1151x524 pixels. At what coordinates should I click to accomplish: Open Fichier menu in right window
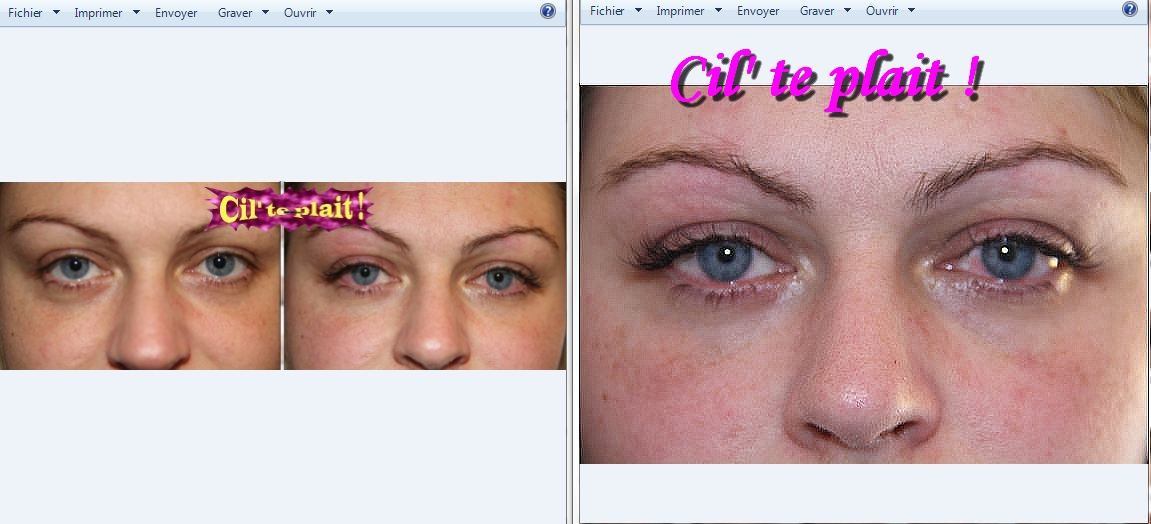(607, 11)
